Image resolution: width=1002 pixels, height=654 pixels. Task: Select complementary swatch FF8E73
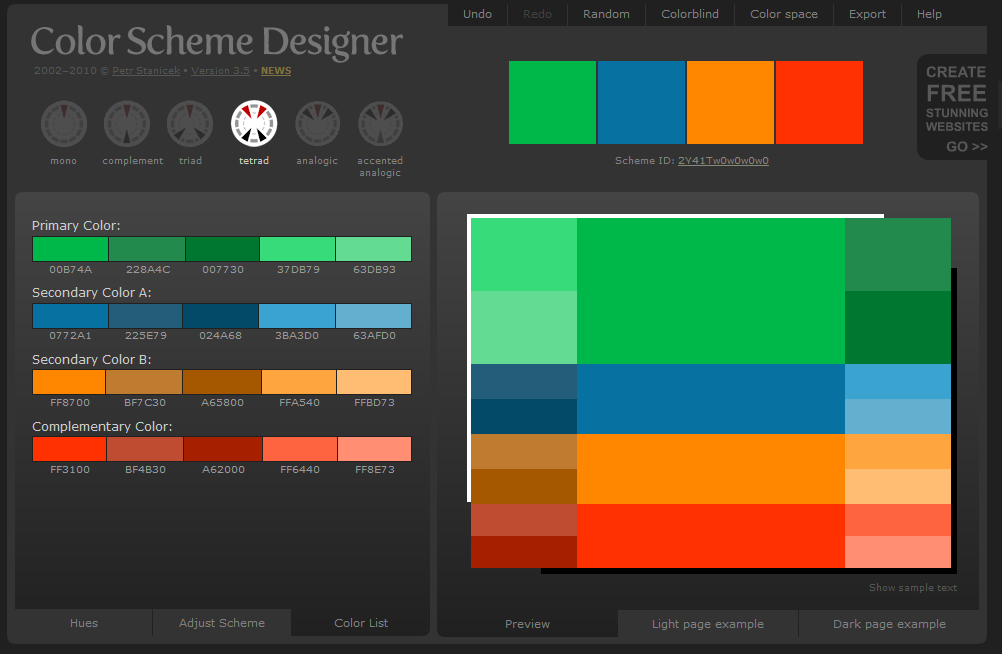coord(374,449)
